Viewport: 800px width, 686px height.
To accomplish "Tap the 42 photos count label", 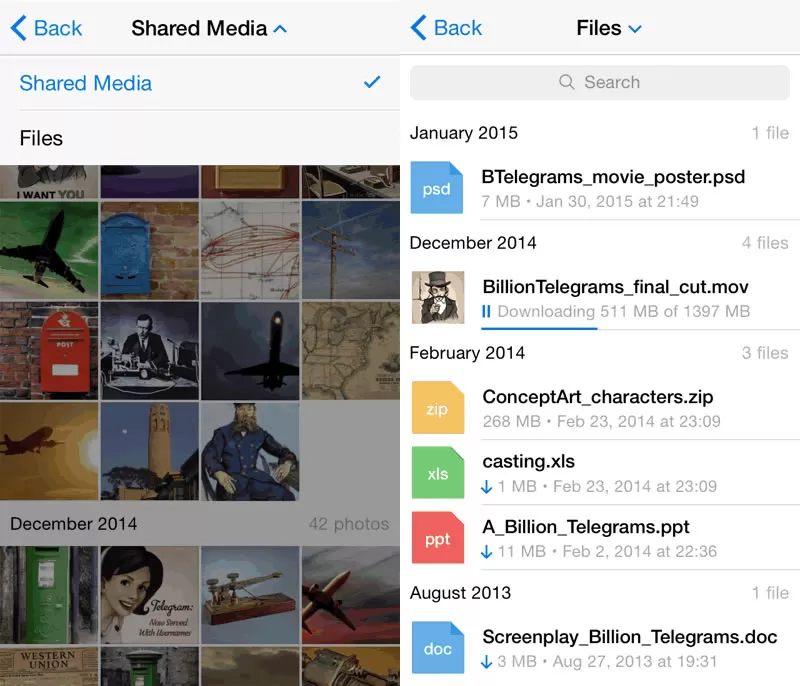I will (x=349, y=524).
